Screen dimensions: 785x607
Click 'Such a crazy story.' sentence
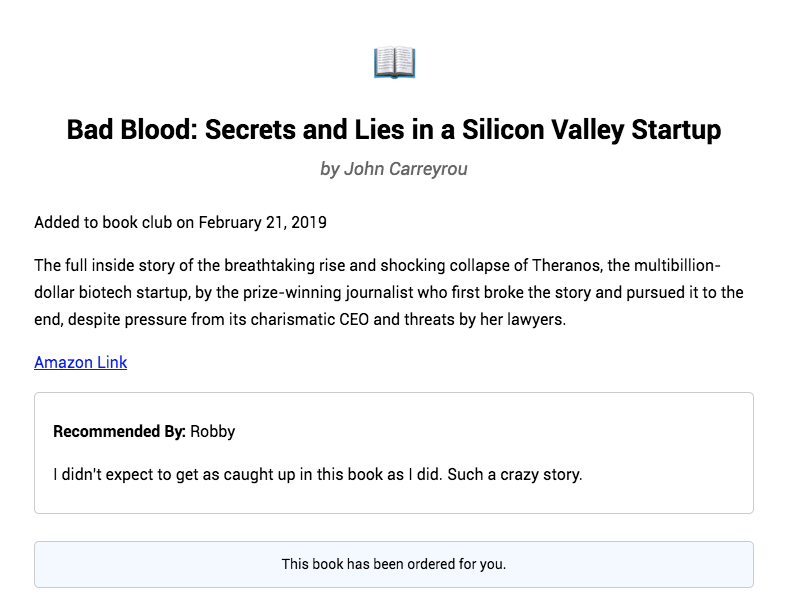(515, 474)
